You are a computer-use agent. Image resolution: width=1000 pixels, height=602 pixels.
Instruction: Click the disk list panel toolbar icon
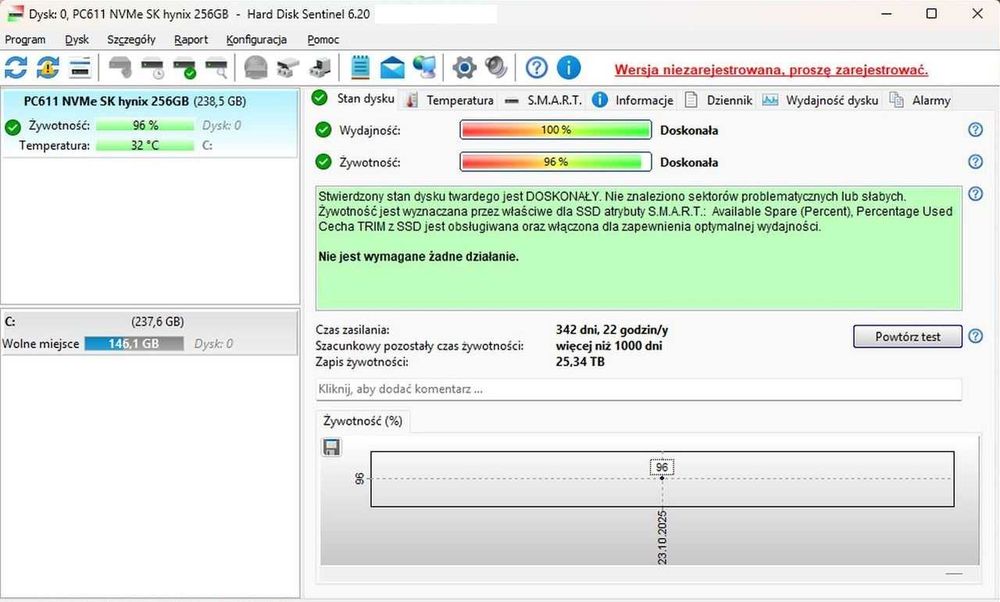tap(80, 68)
